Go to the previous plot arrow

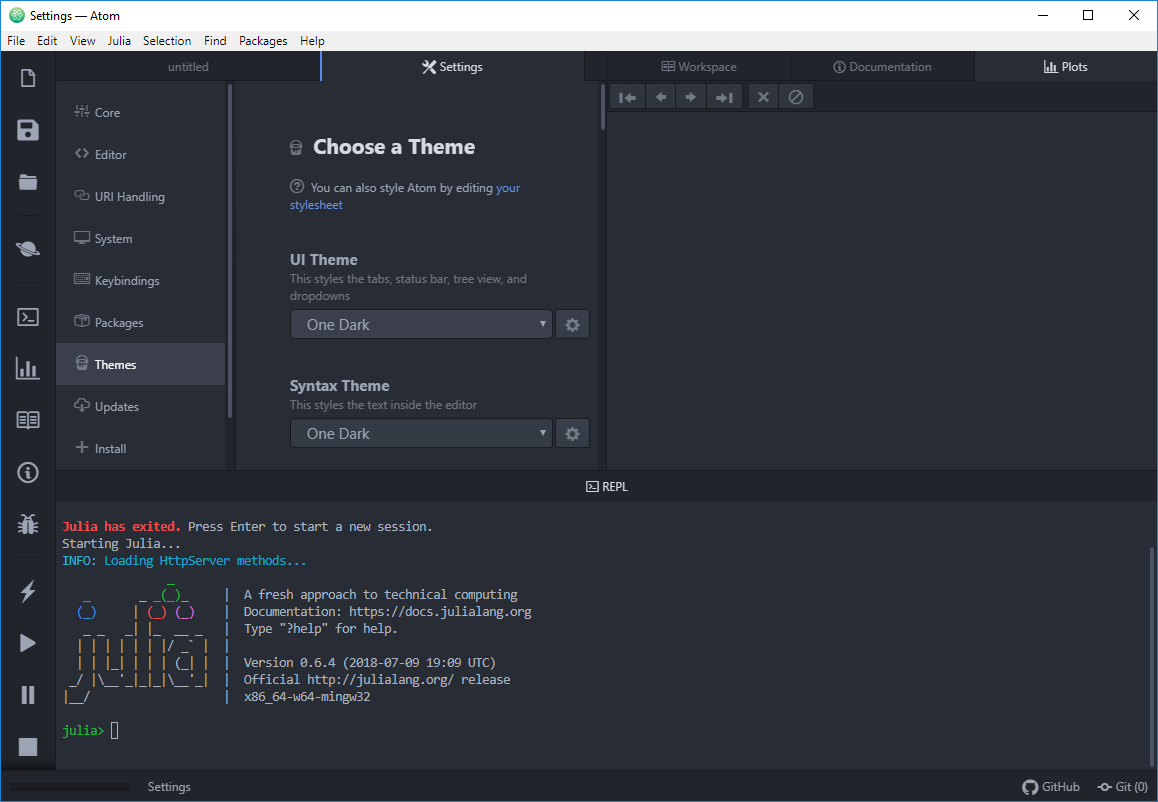pos(660,97)
